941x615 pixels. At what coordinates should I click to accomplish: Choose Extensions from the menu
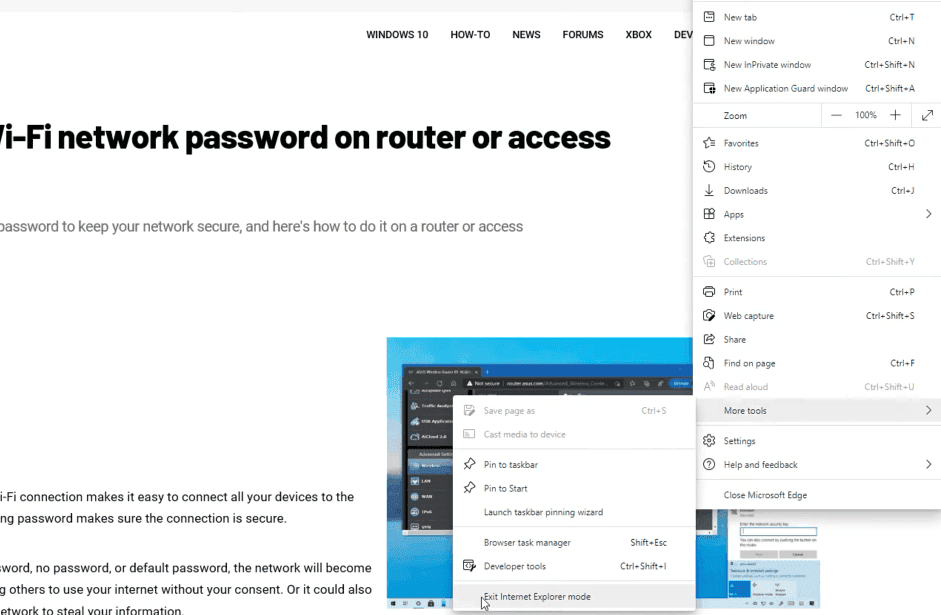click(817, 238)
